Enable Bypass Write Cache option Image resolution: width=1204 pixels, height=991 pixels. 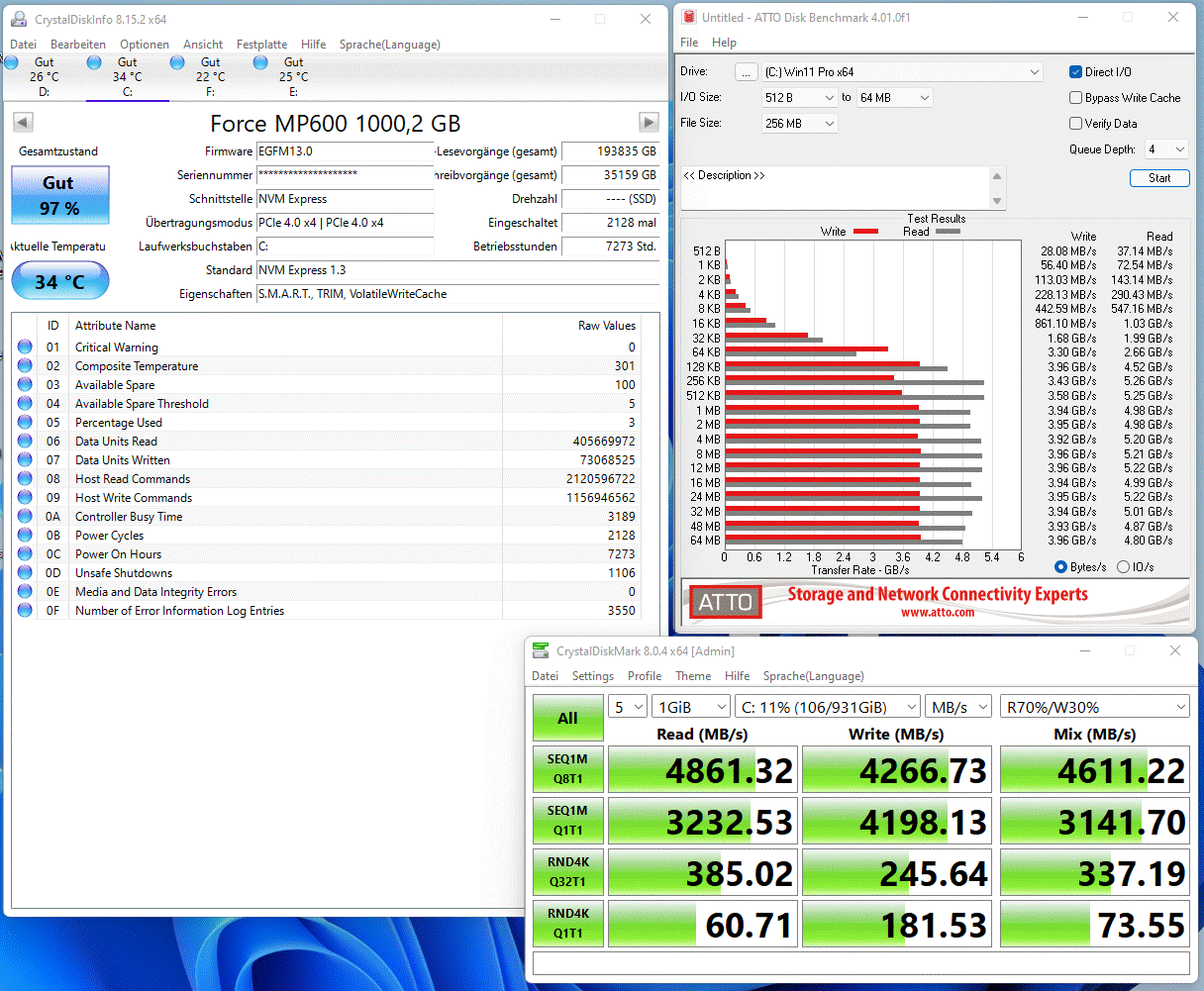(1076, 98)
